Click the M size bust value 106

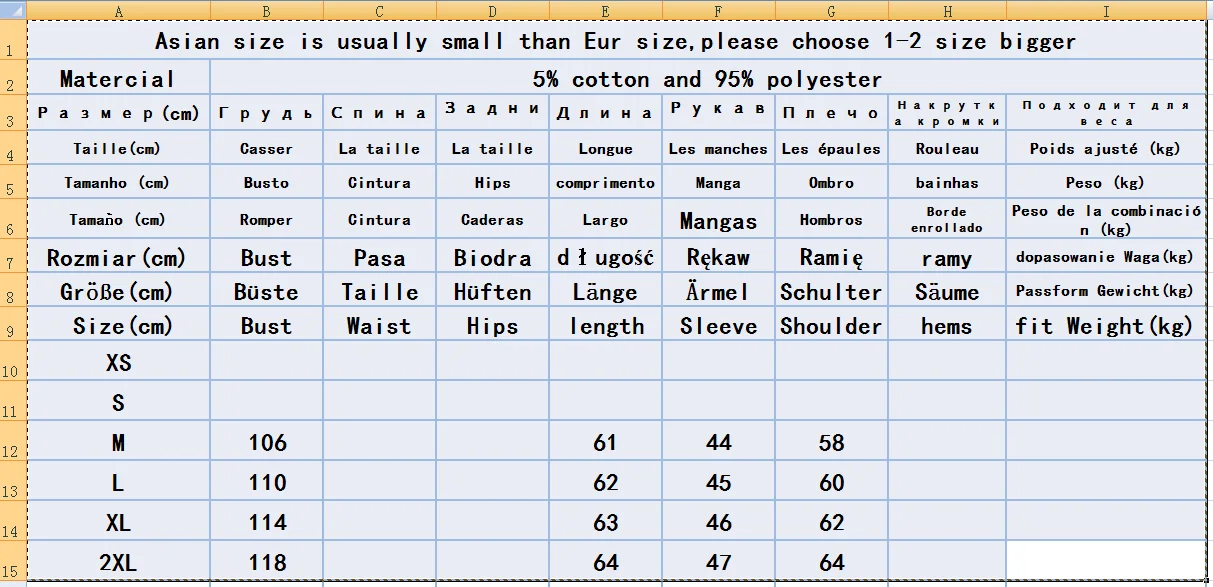click(x=266, y=442)
